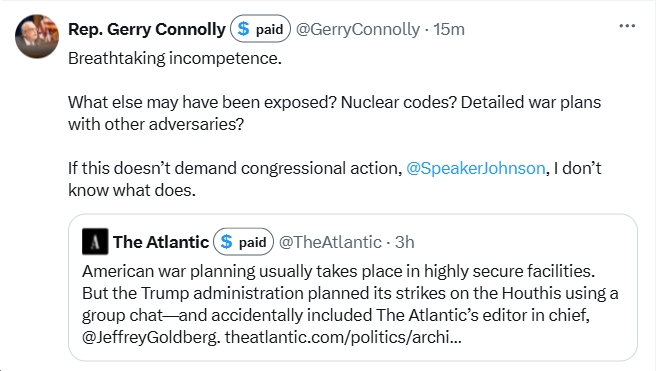The height and width of the screenshot is (371, 657).
Task: Open Gerry Connolly's profile avatar
Action: [37, 36]
